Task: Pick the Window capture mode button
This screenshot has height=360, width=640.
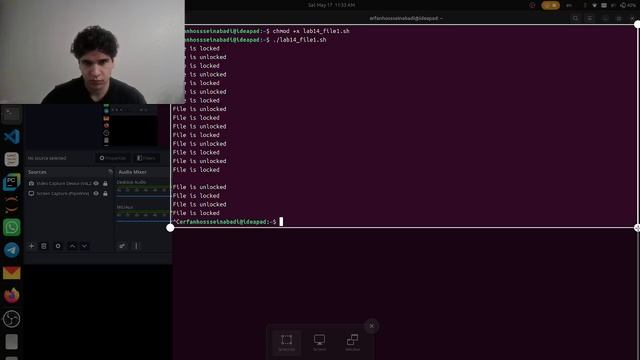Action: pyautogui.click(x=353, y=342)
